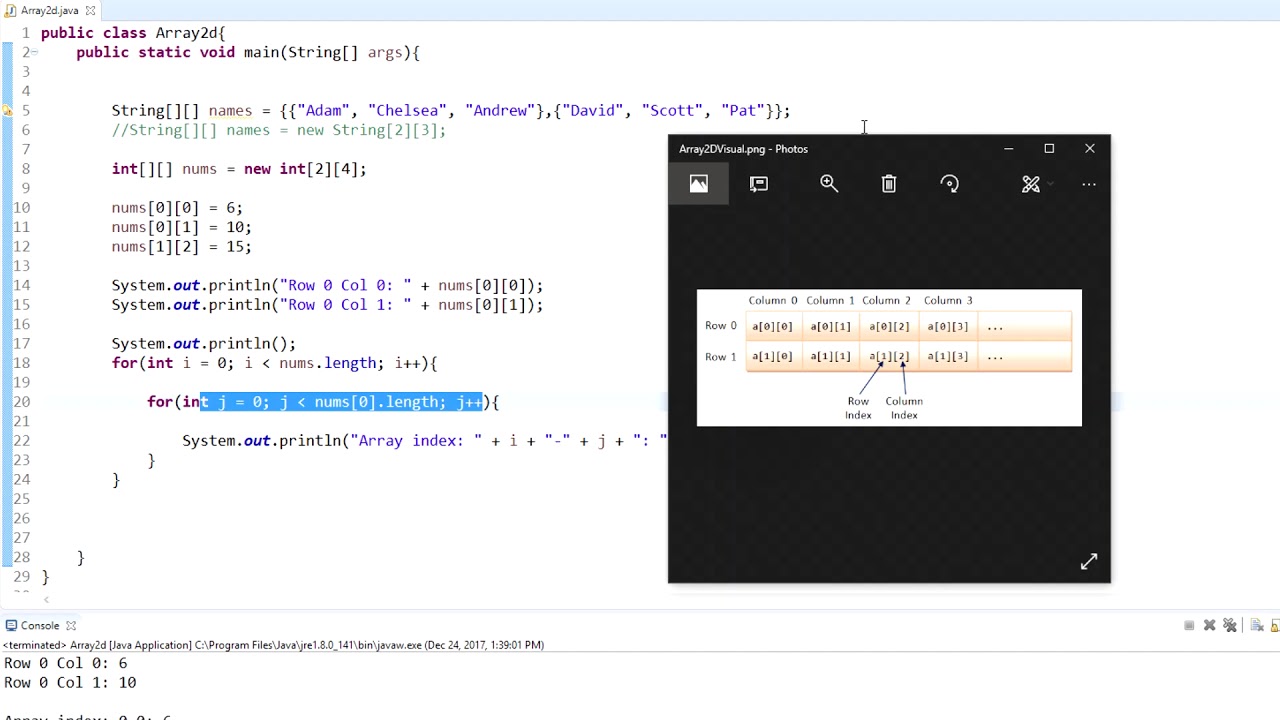
Task: Click the String[][] names declaration line
Action: click(x=450, y=111)
